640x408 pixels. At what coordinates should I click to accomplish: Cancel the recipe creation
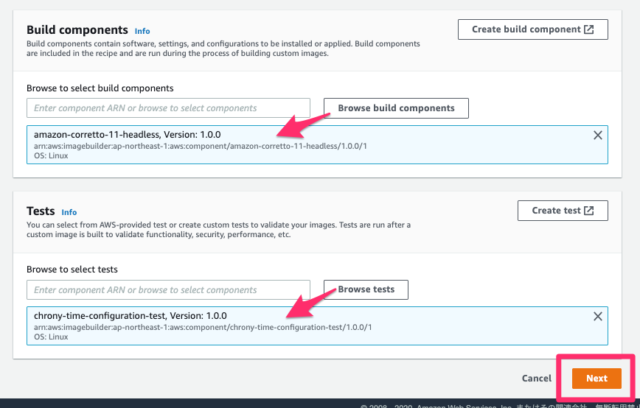pos(537,379)
